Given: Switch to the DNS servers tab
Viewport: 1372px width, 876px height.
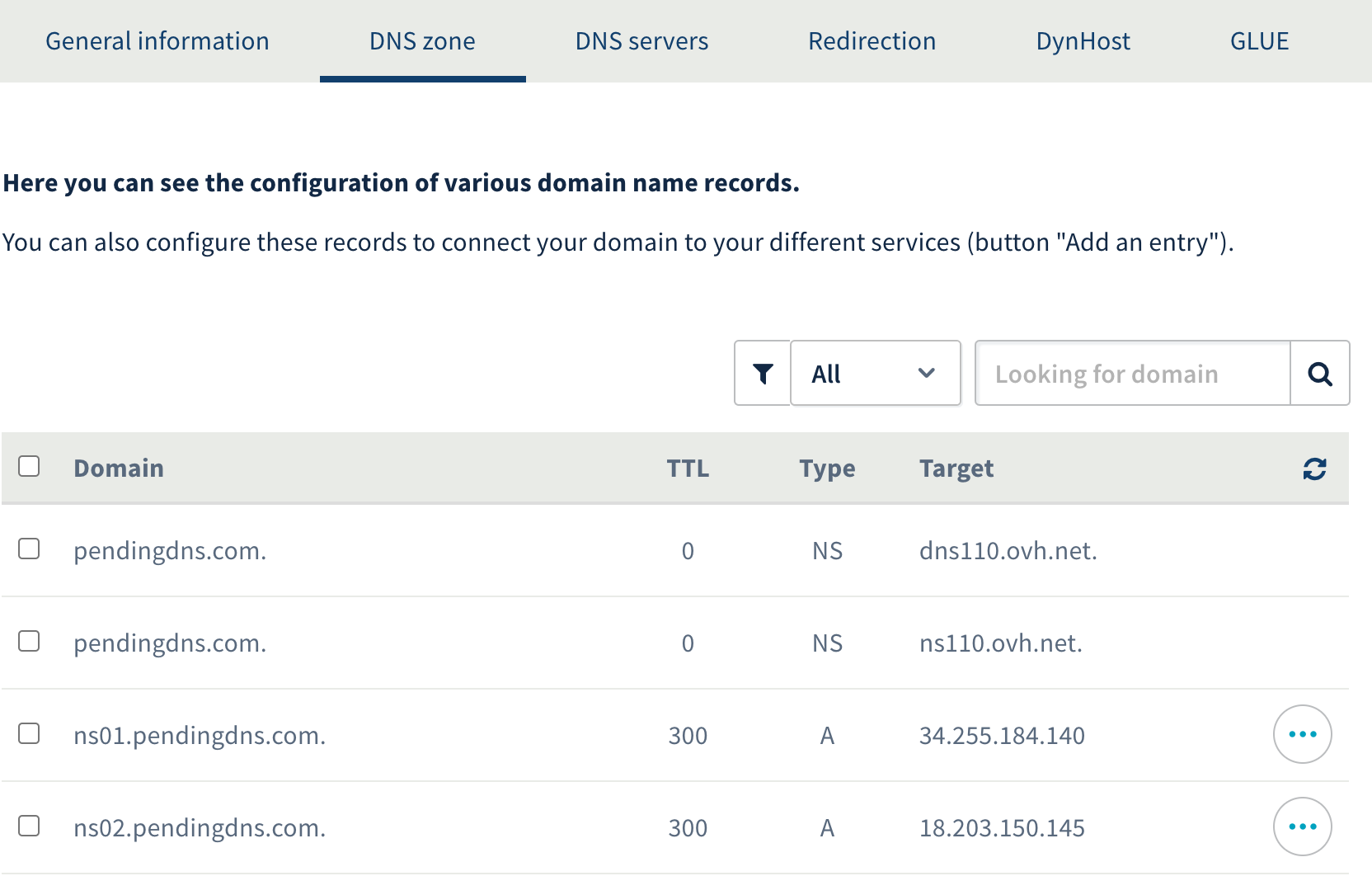Looking at the screenshot, I should pos(641,40).
